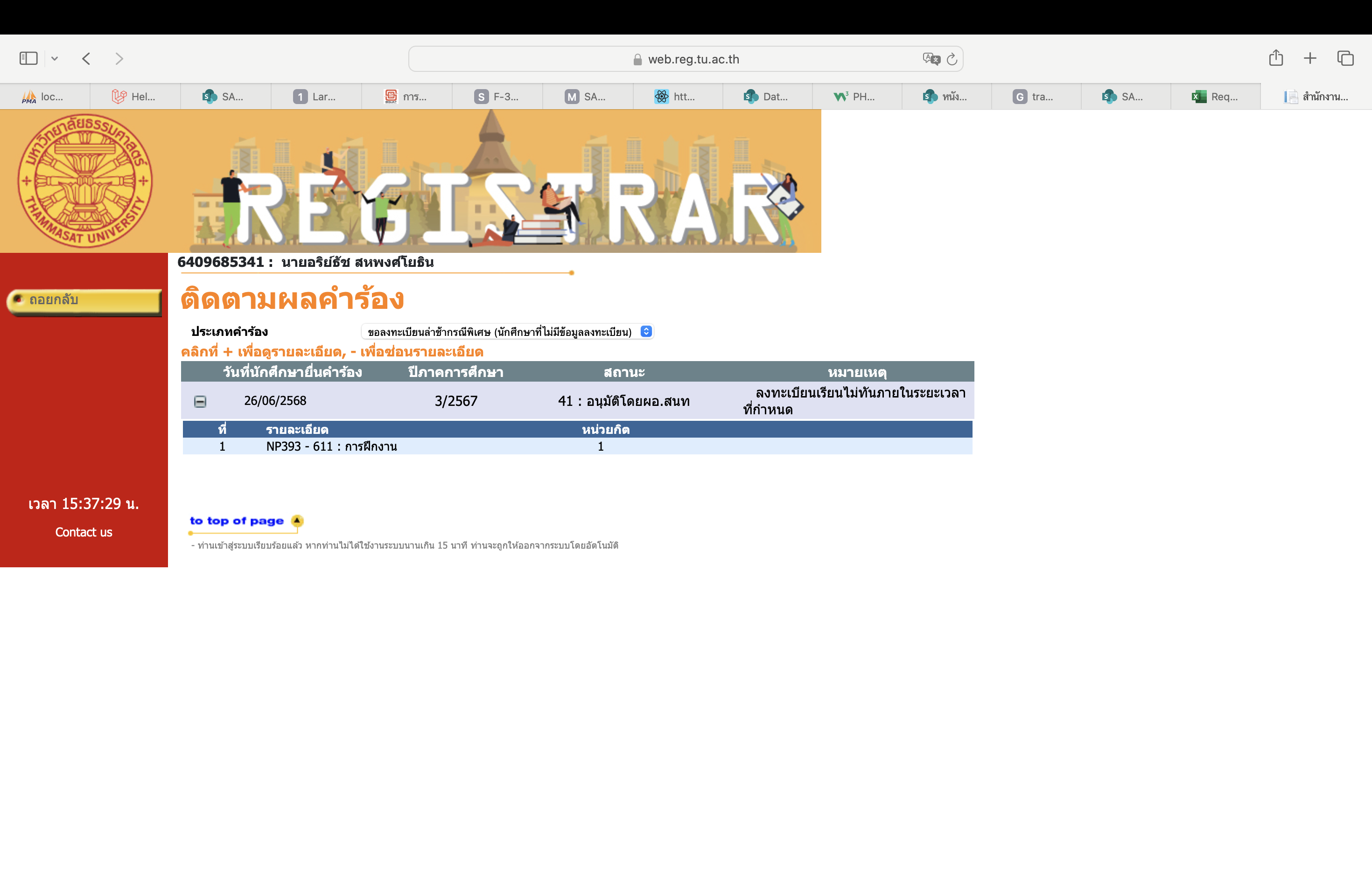The width and height of the screenshot is (1372, 892).
Task: Show tab overview icon
Action: pyautogui.click(x=1345, y=58)
